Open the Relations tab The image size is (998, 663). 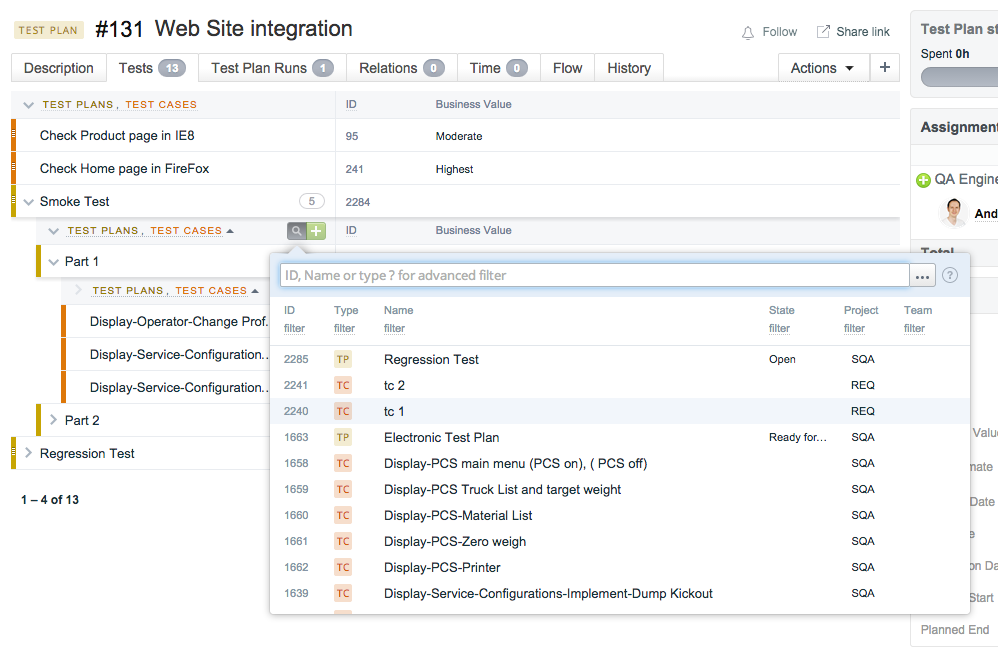pos(402,68)
